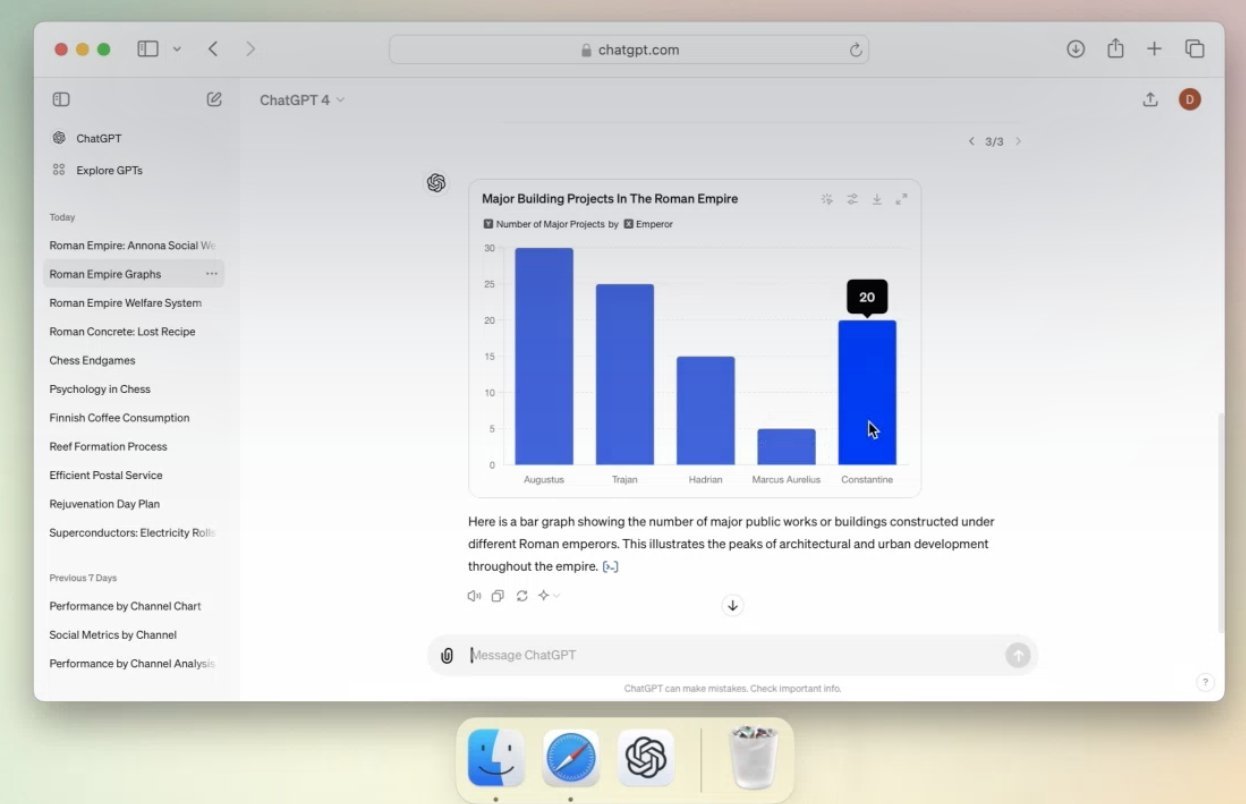The width and height of the screenshot is (1246, 804).
Task: Go to previous response version arrow
Action: 971,141
